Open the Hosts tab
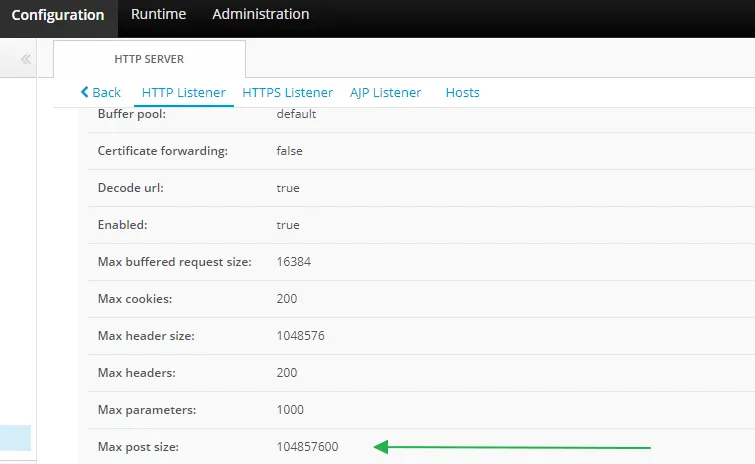Viewport: 755px width, 464px height. point(462,92)
